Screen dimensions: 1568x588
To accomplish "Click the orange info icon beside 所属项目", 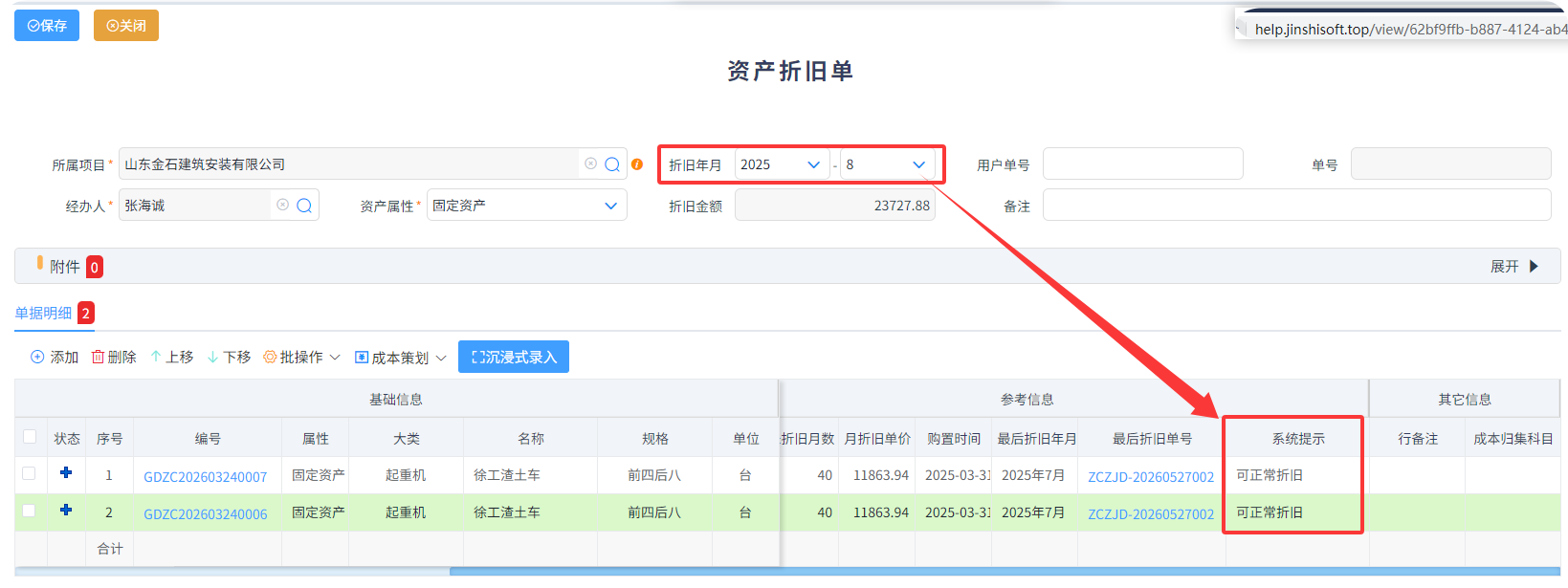I will coord(637,164).
